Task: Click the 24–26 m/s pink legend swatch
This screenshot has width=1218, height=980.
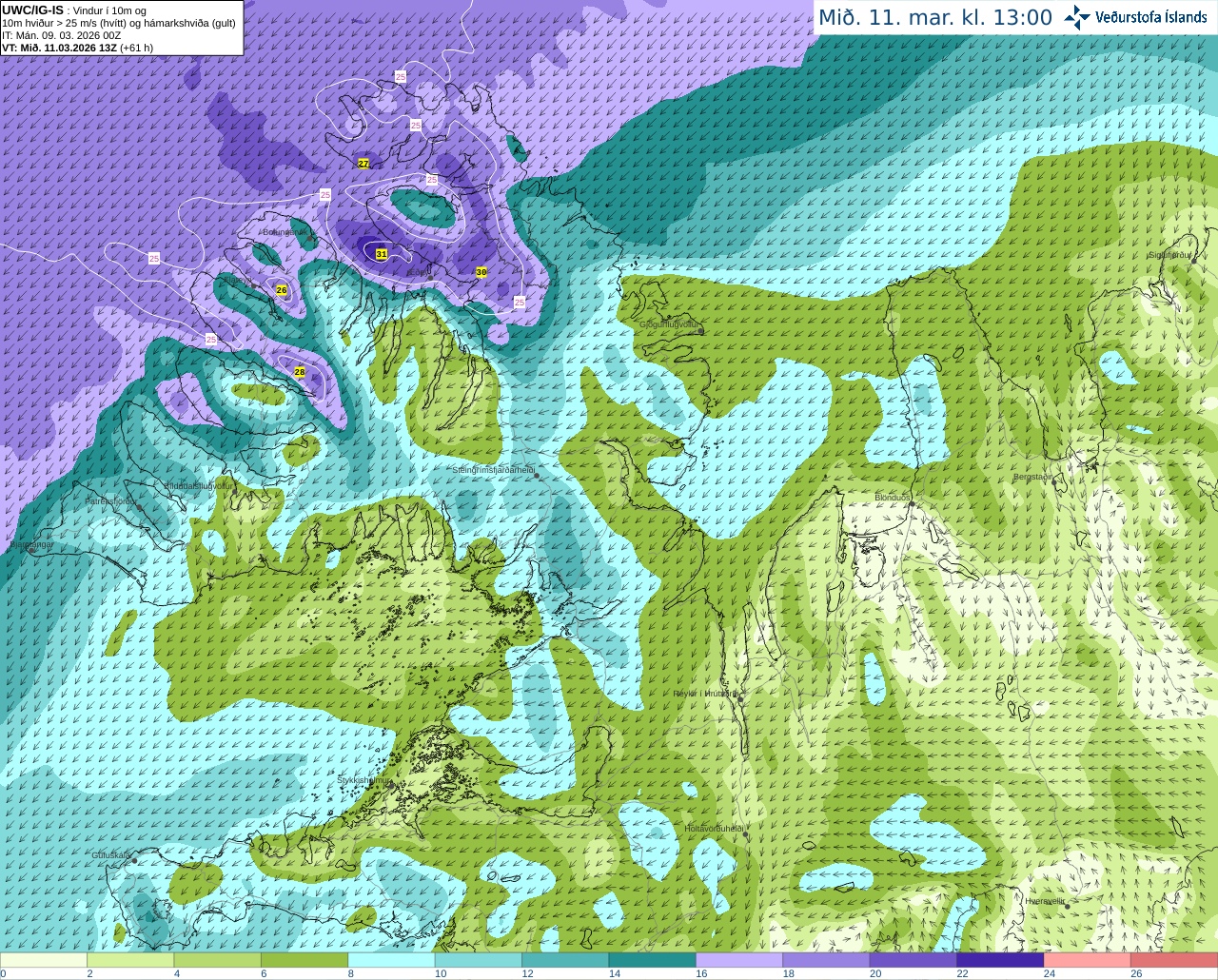Action: coord(1087,960)
